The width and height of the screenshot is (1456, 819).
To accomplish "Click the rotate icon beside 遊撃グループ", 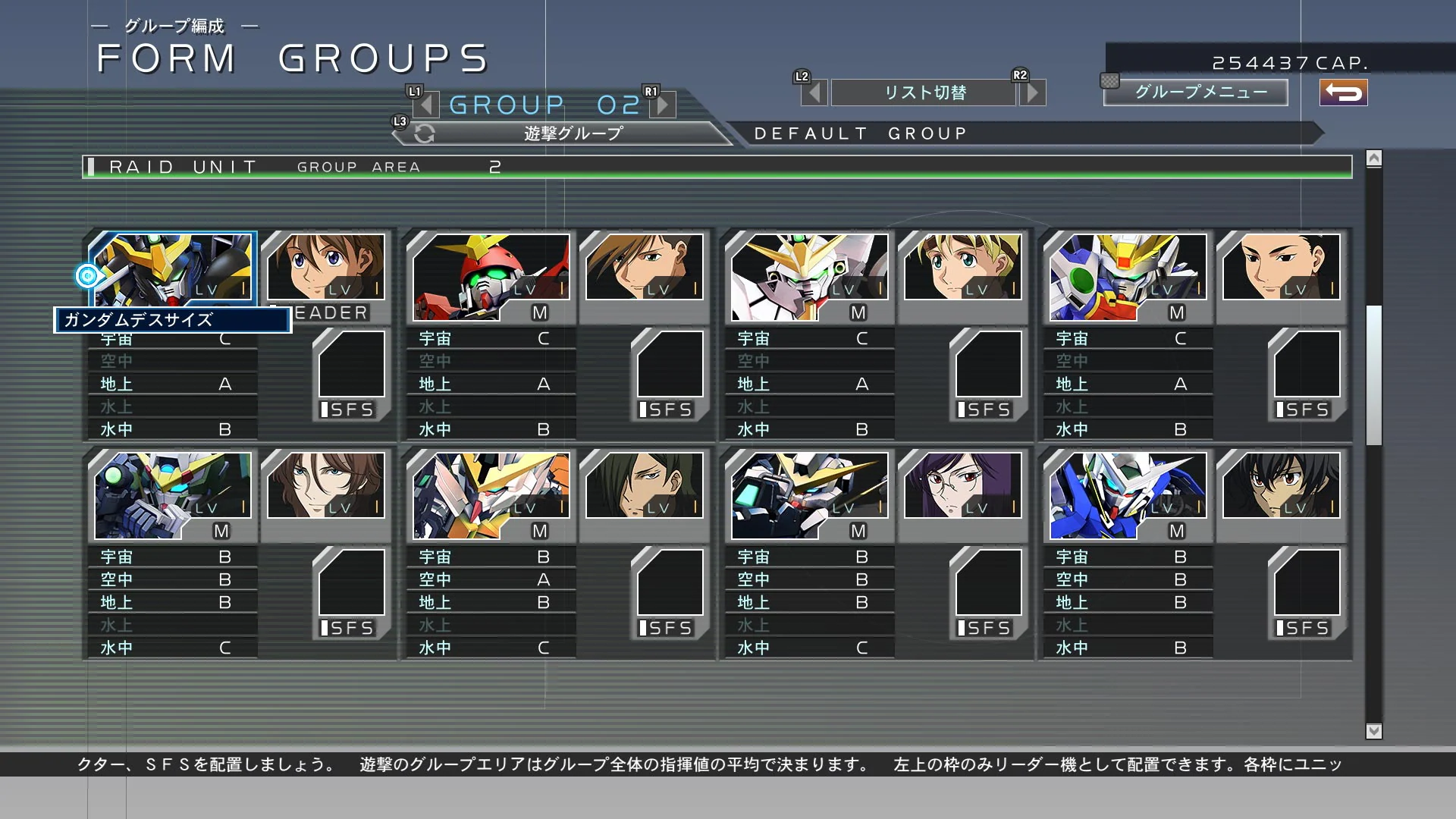I will coord(424,133).
